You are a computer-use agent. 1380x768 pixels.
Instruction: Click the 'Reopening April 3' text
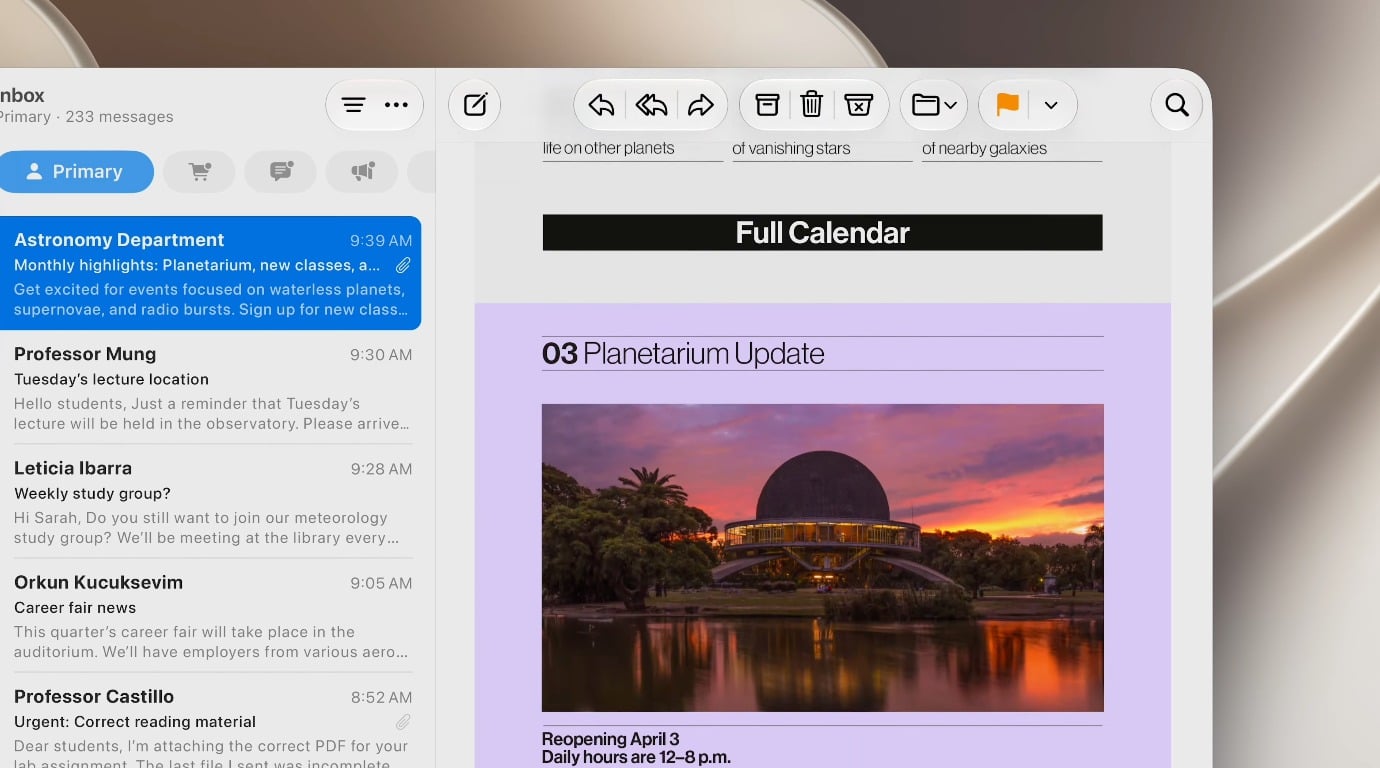point(610,739)
